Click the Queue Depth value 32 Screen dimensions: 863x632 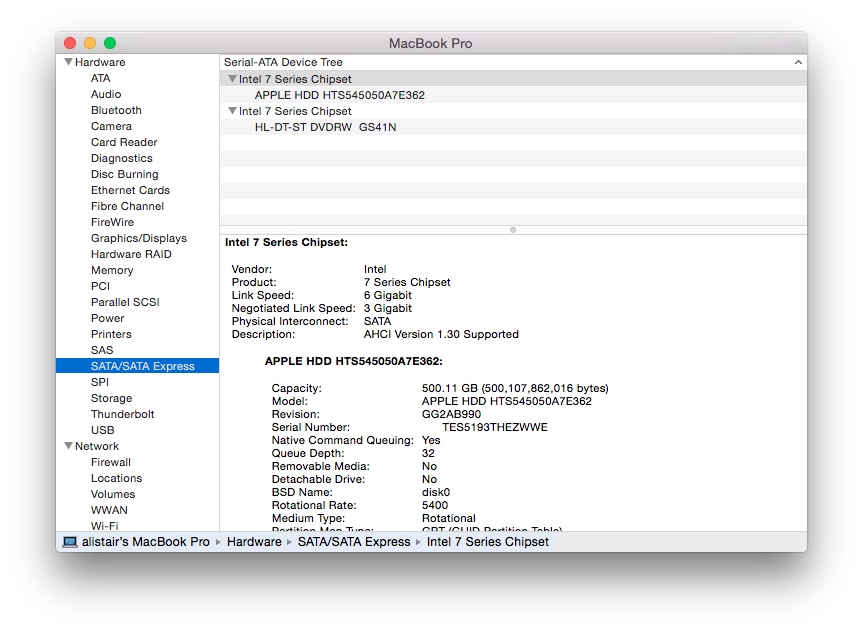pyautogui.click(x=428, y=453)
